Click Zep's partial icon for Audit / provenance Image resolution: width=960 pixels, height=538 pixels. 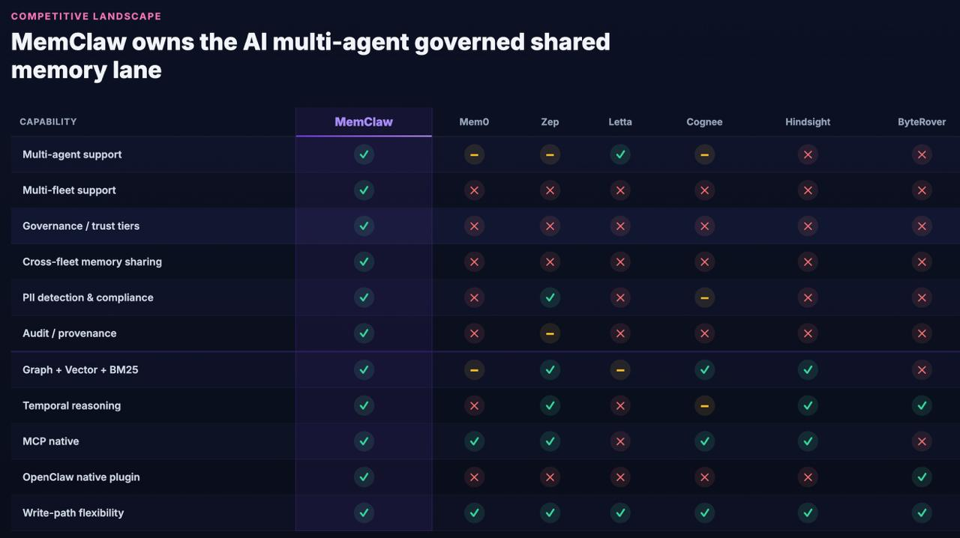550,334
